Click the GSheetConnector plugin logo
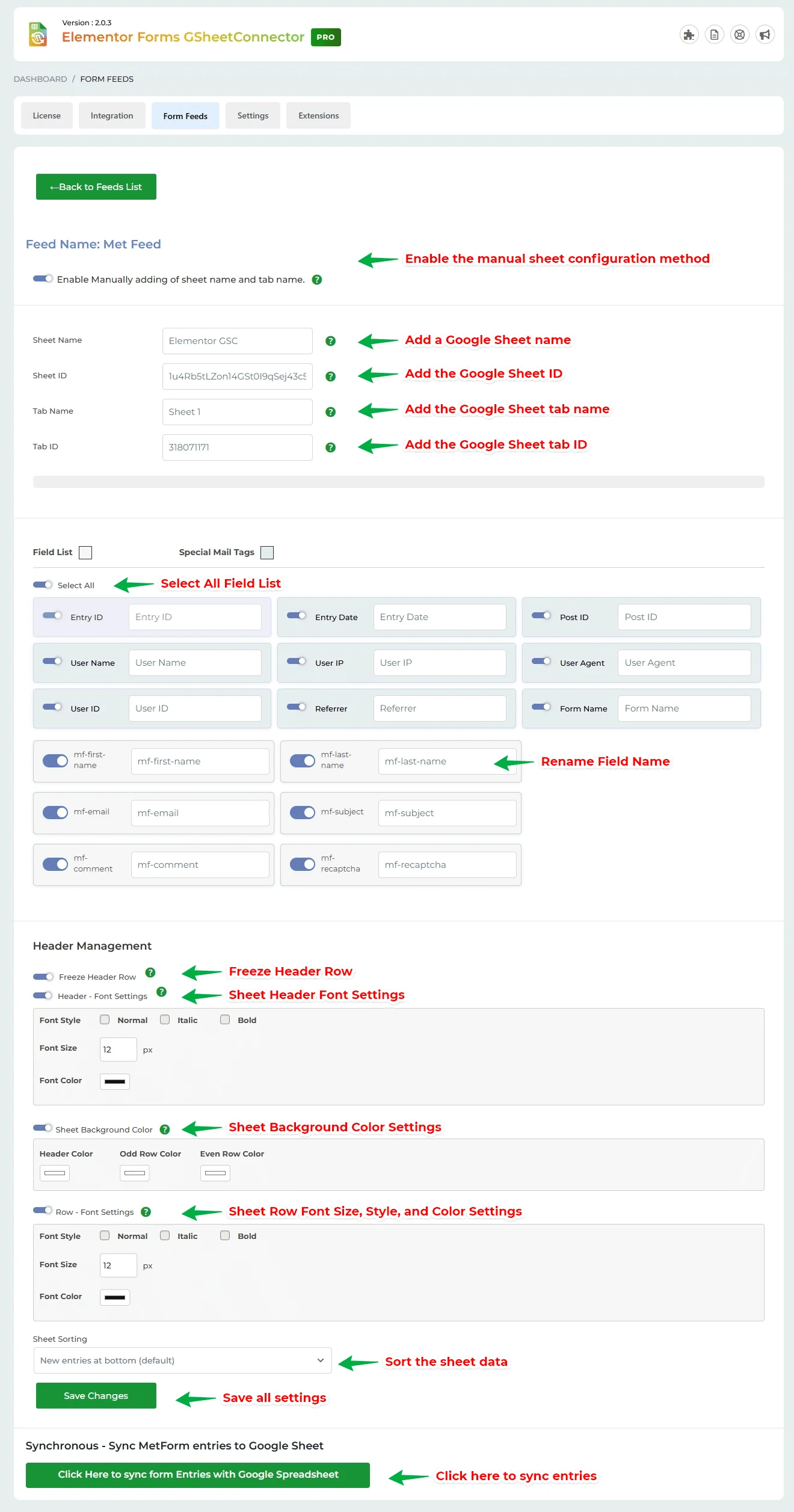Viewport: 794px width, 1512px height. point(38,34)
